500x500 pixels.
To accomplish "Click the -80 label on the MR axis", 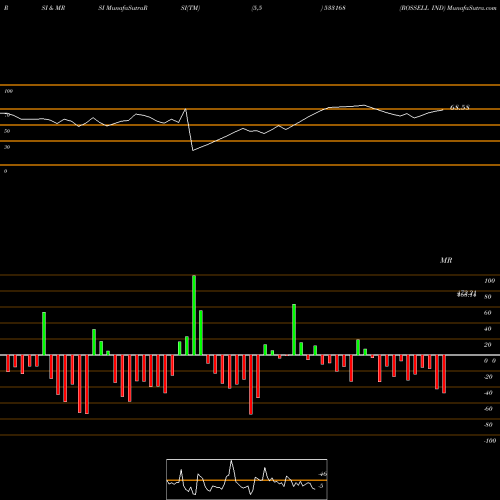I will point(488,425).
